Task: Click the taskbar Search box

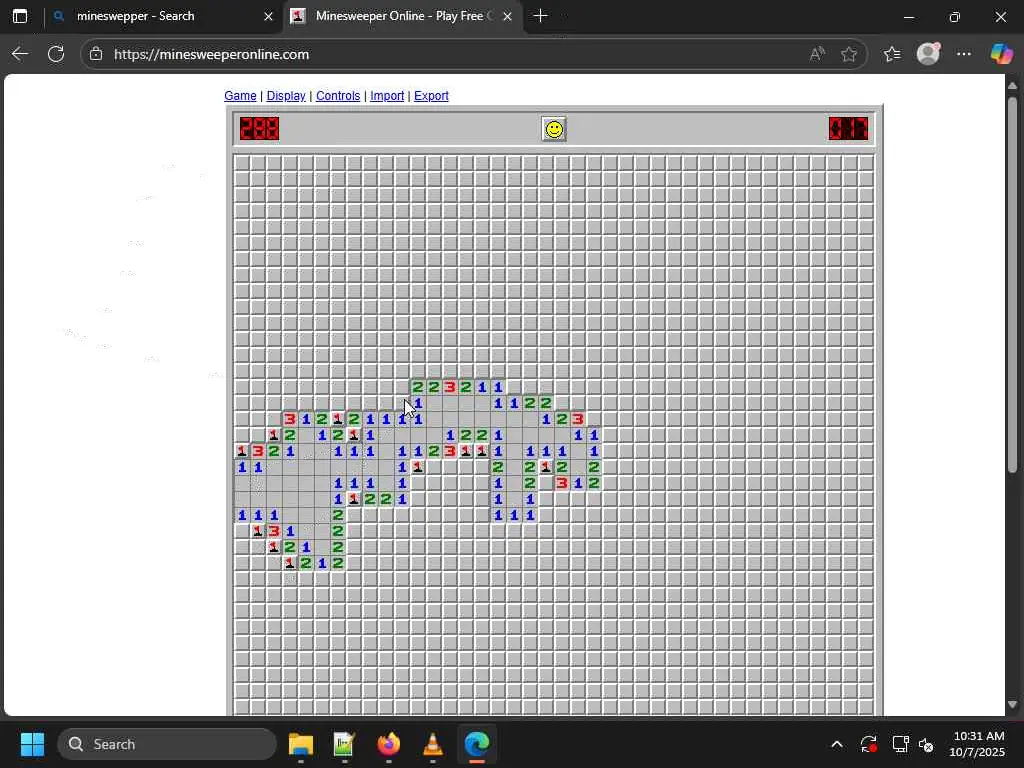Action: click(167, 744)
